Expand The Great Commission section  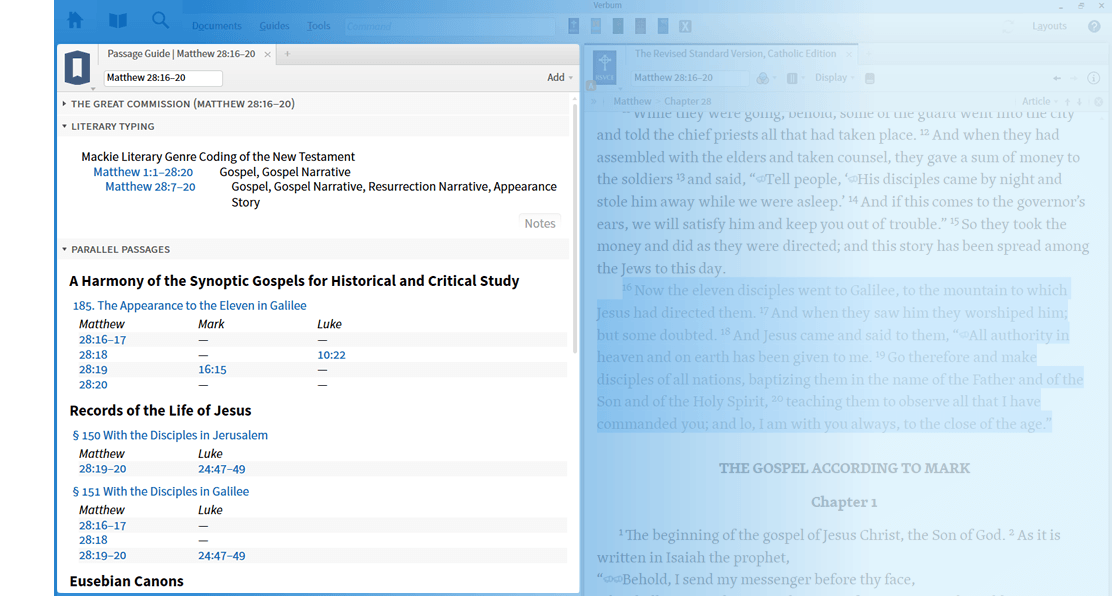click(64, 104)
